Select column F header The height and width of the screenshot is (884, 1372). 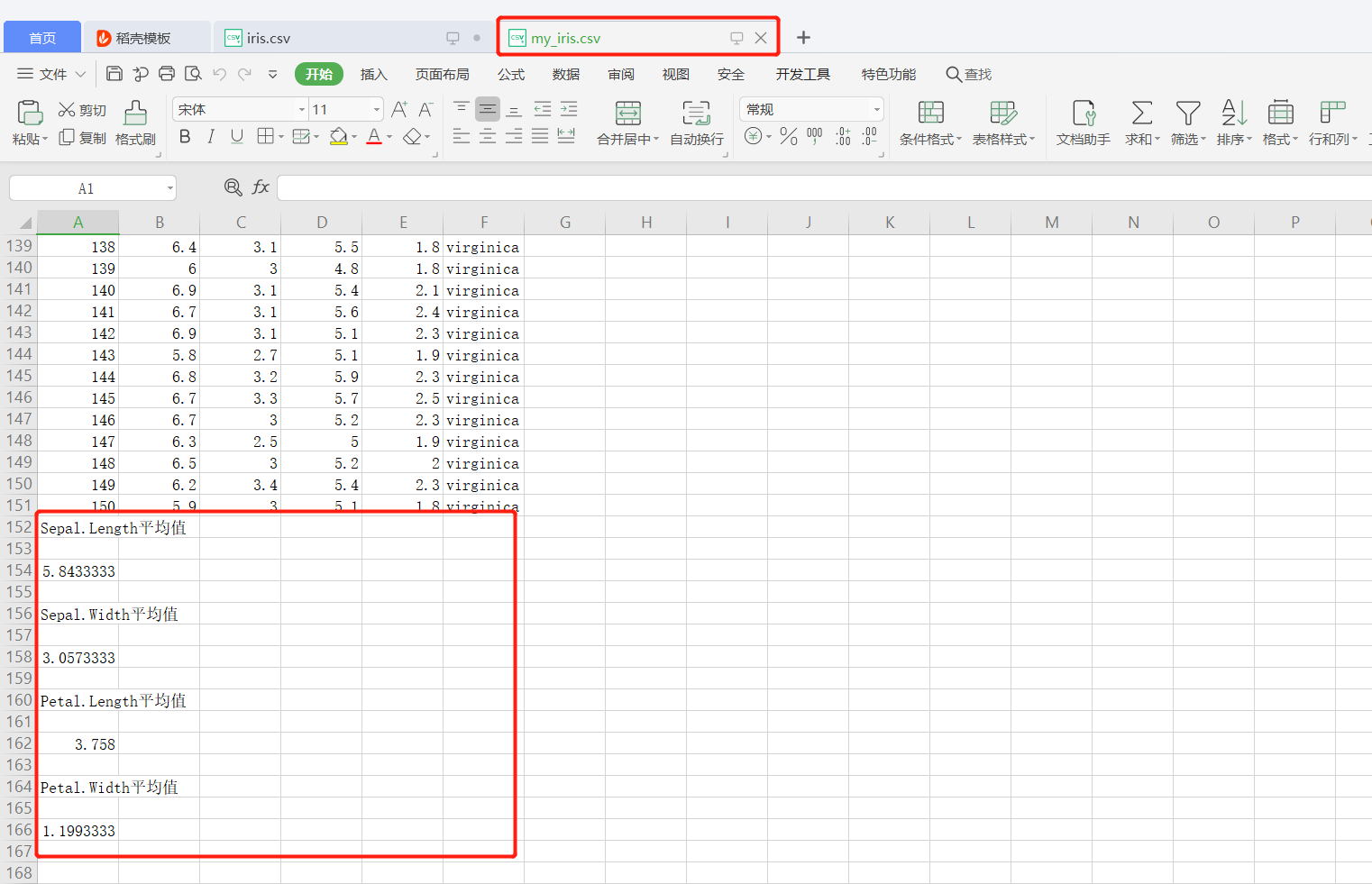point(484,223)
